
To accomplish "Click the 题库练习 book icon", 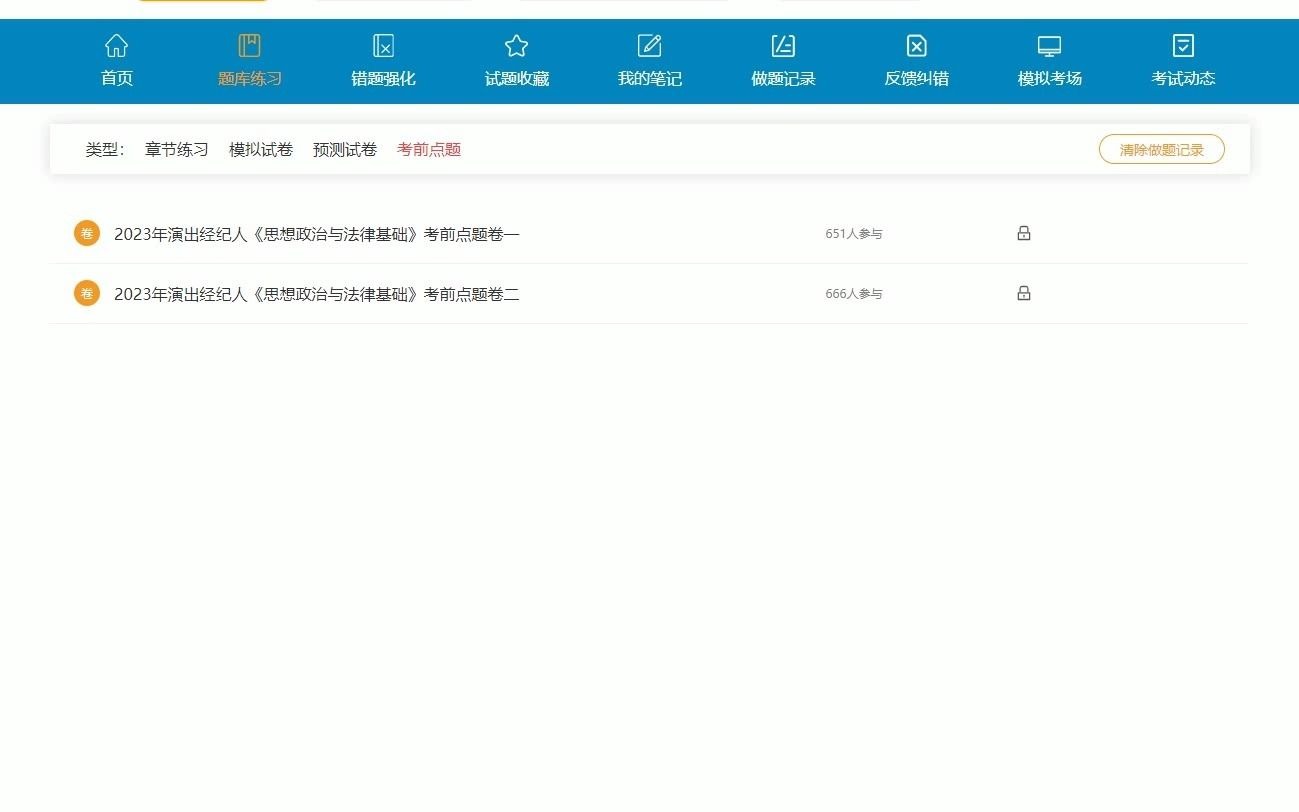I will [x=250, y=46].
